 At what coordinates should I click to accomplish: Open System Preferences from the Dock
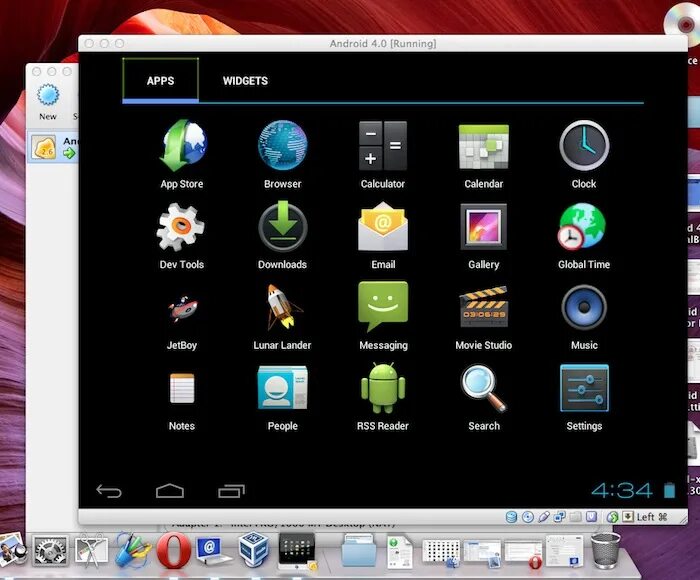[51, 551]
